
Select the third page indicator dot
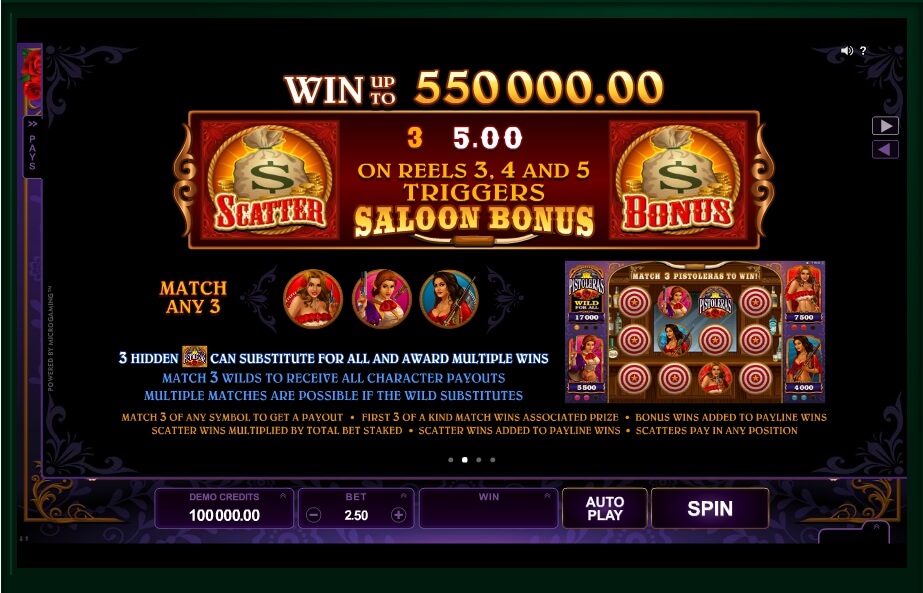pyautogui.click(x=479, y=460)
